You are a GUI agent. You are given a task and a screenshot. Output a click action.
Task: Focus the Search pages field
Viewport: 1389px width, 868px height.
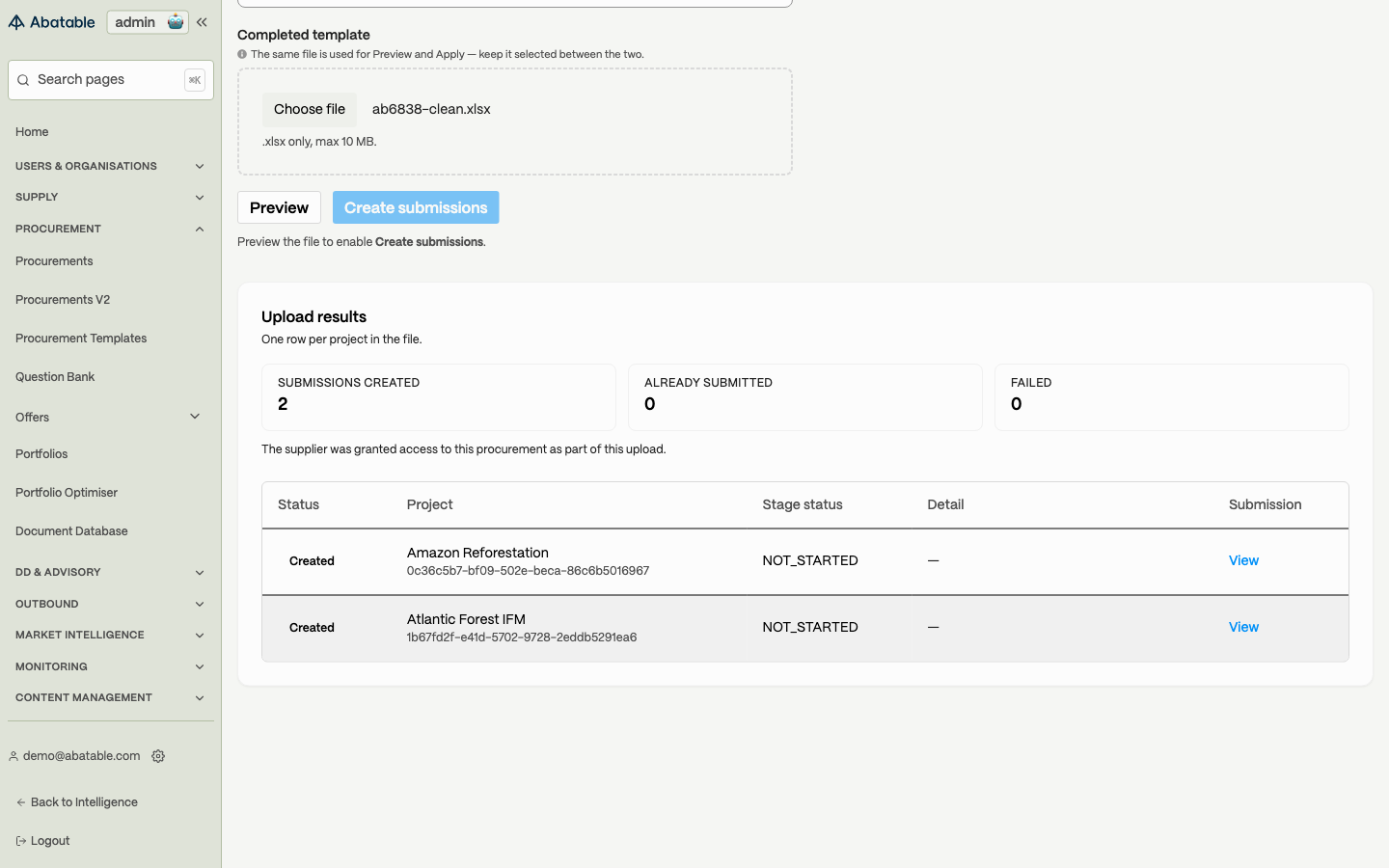(x=111, y=80)
